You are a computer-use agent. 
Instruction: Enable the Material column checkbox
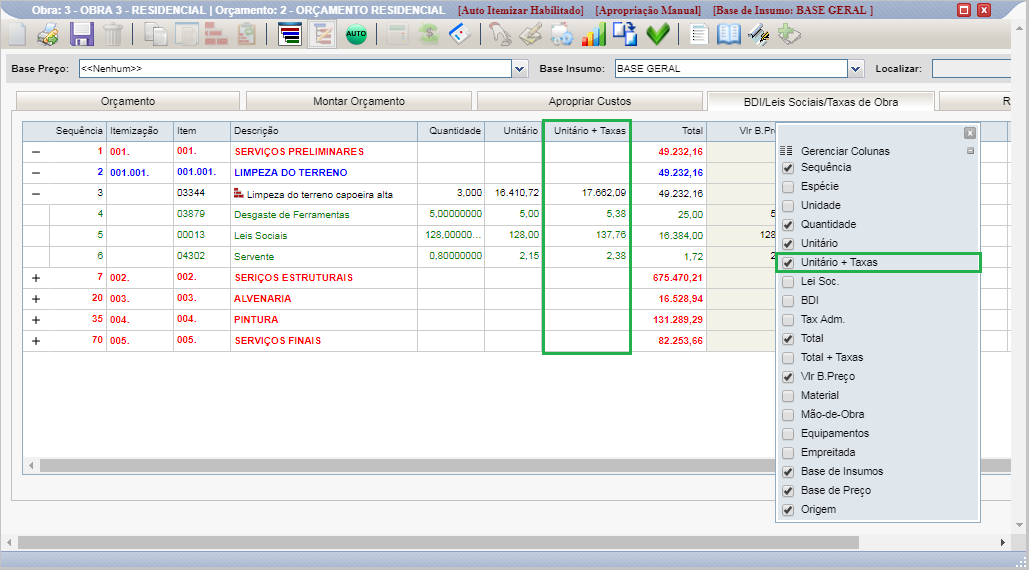tap(788, 396)
